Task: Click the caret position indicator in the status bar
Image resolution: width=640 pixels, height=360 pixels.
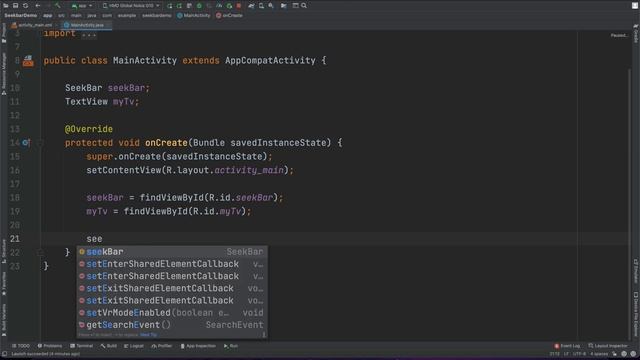Action: [x=554, y=354]
